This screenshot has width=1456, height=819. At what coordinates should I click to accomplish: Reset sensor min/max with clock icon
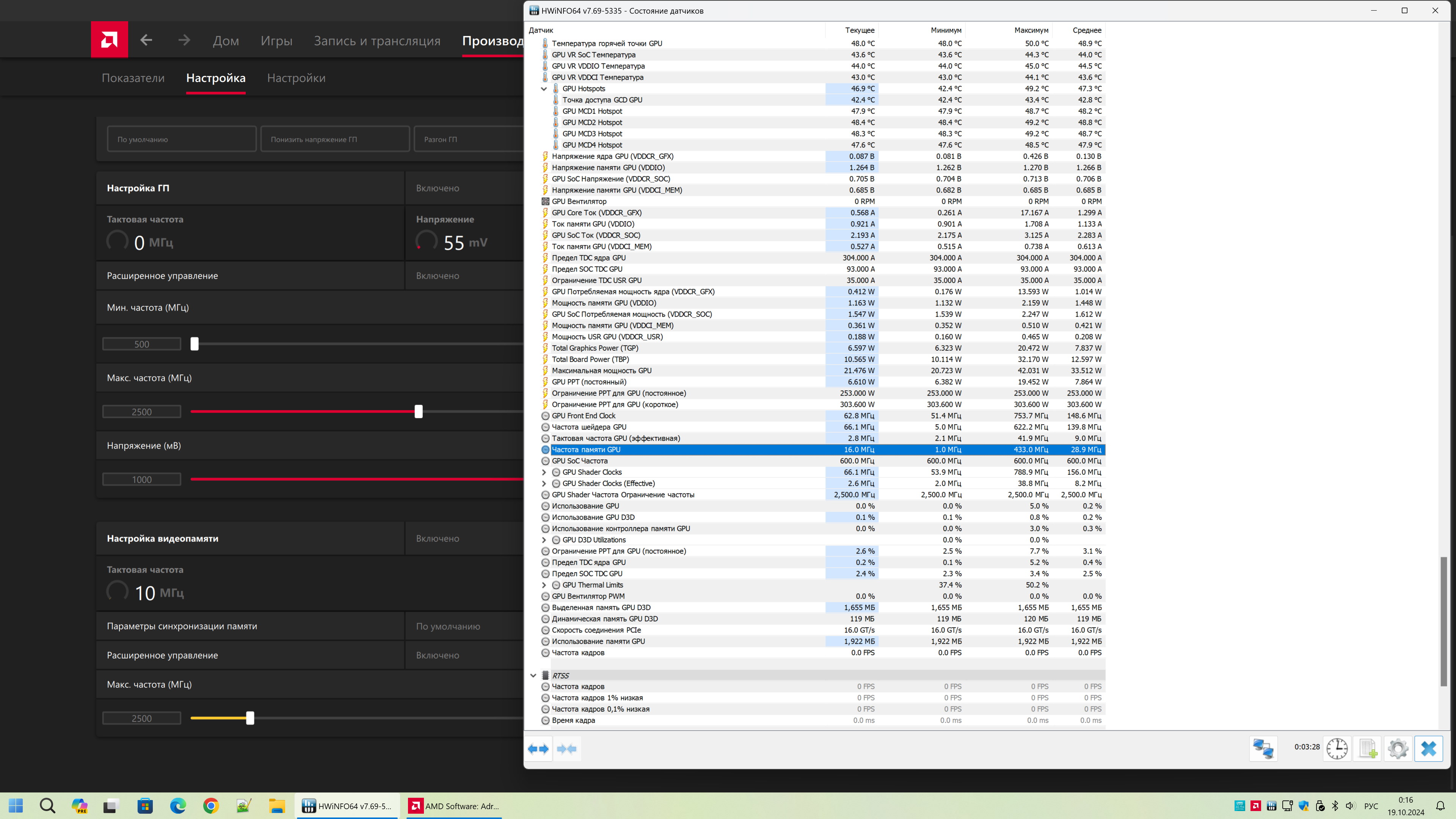tap(1337, 748)
